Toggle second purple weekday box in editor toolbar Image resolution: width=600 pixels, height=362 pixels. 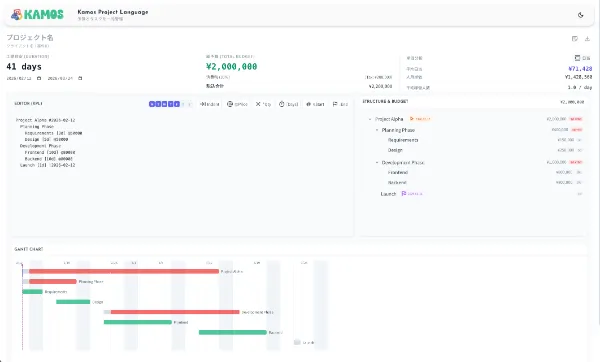(x=158, y=104)
